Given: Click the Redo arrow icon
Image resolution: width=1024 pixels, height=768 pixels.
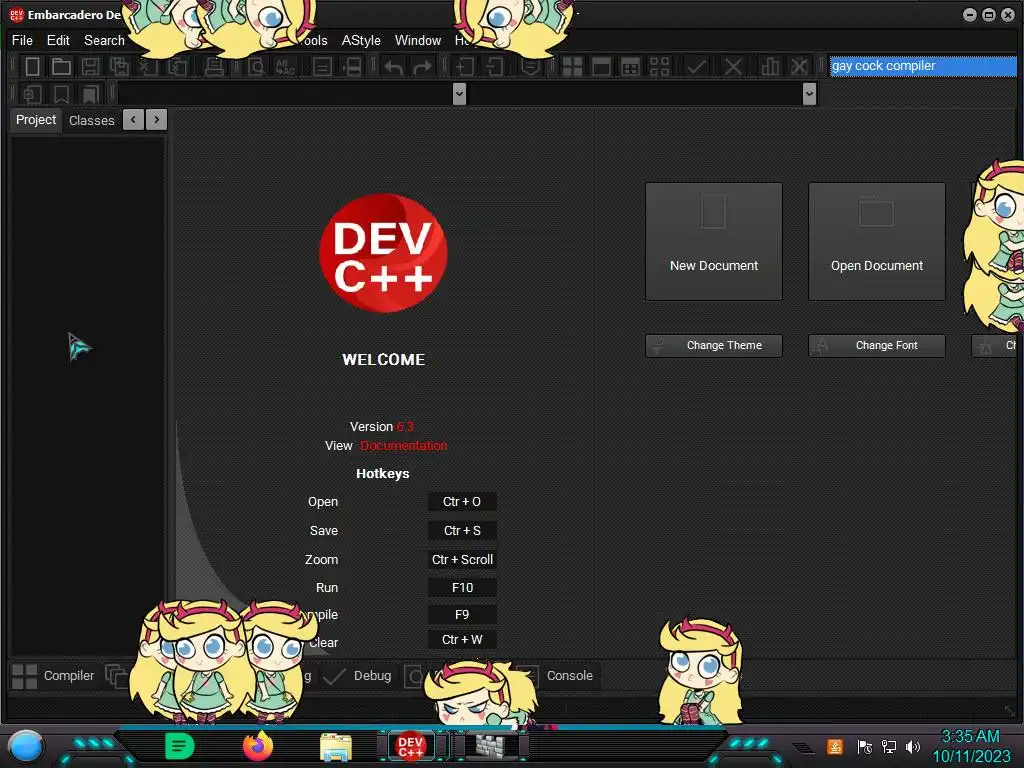Looking at the screenshot, I should pyautogui.click(x=423, y=66).
